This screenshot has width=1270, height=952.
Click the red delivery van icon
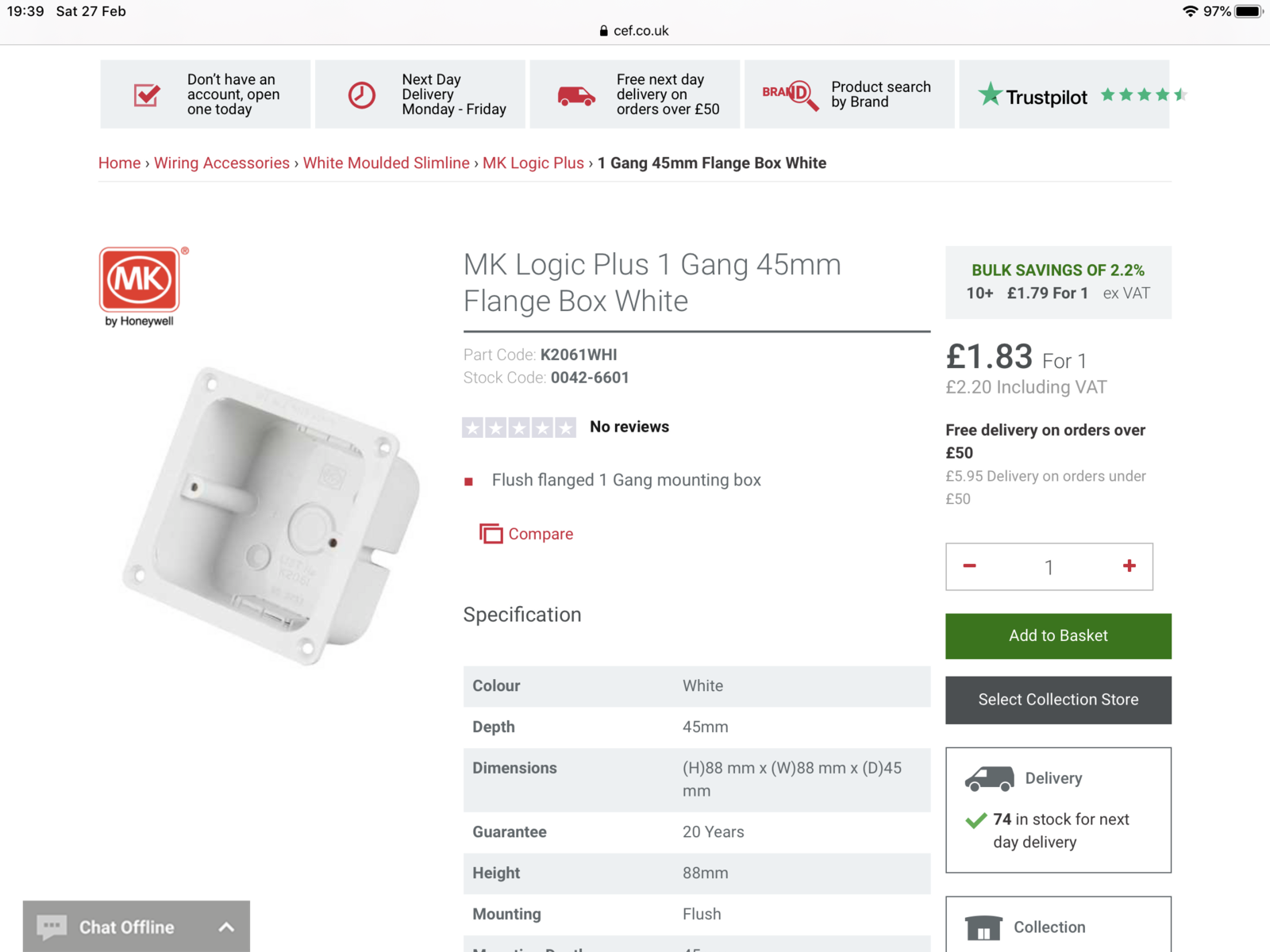tap(576, 96)
